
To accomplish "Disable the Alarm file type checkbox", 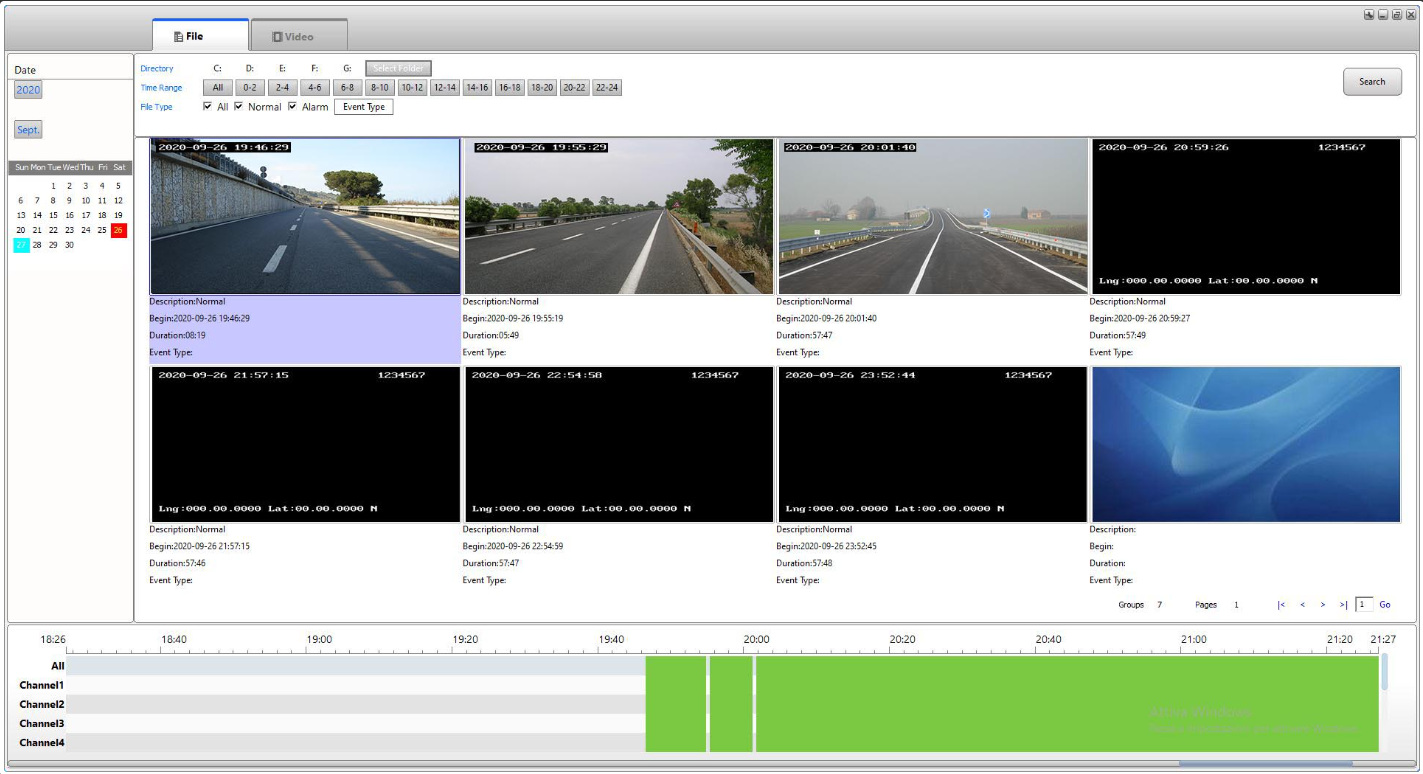I will pos(293,107).
